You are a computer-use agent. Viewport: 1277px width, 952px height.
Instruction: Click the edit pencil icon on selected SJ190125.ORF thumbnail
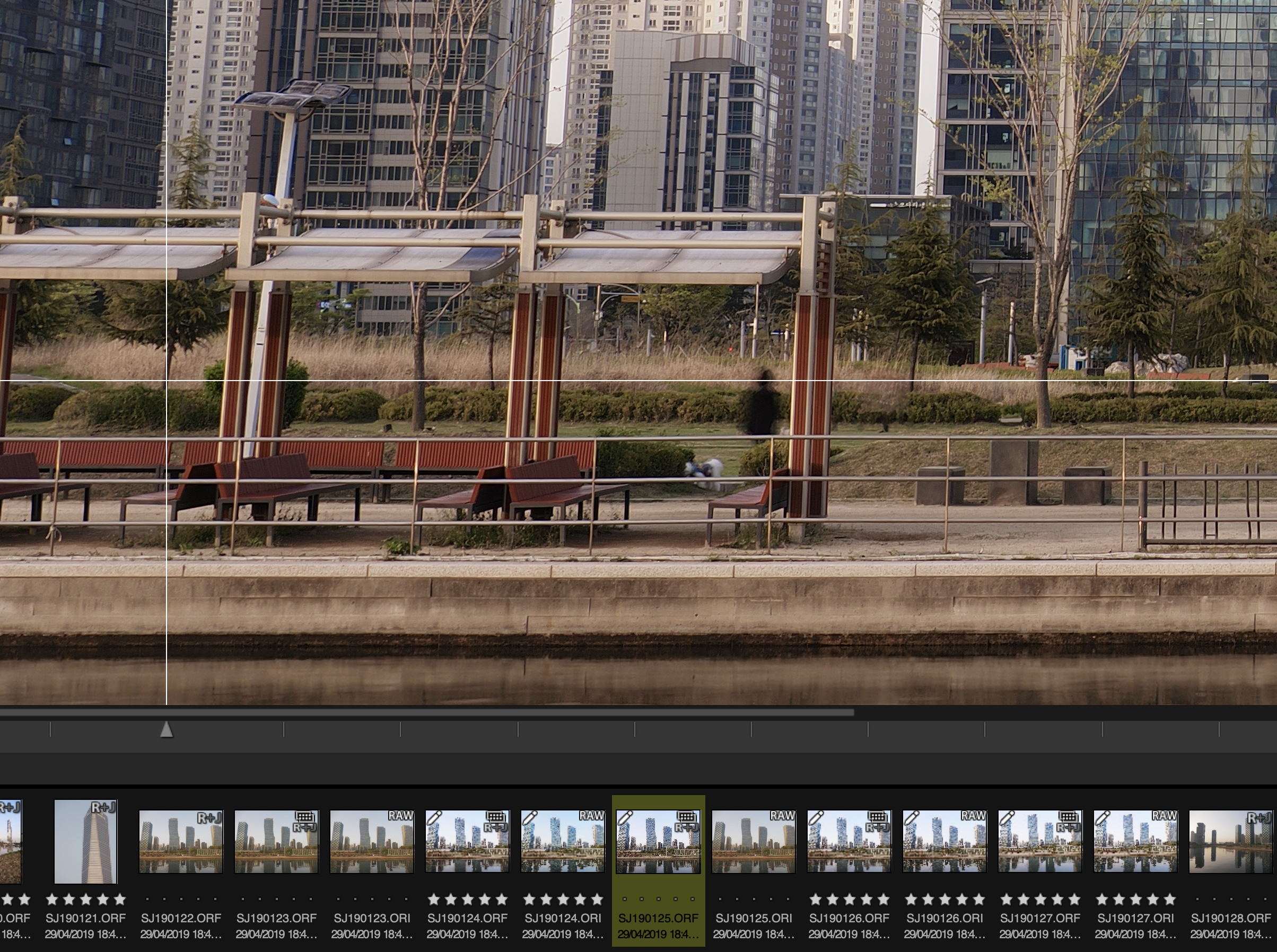tap(624, 817)
